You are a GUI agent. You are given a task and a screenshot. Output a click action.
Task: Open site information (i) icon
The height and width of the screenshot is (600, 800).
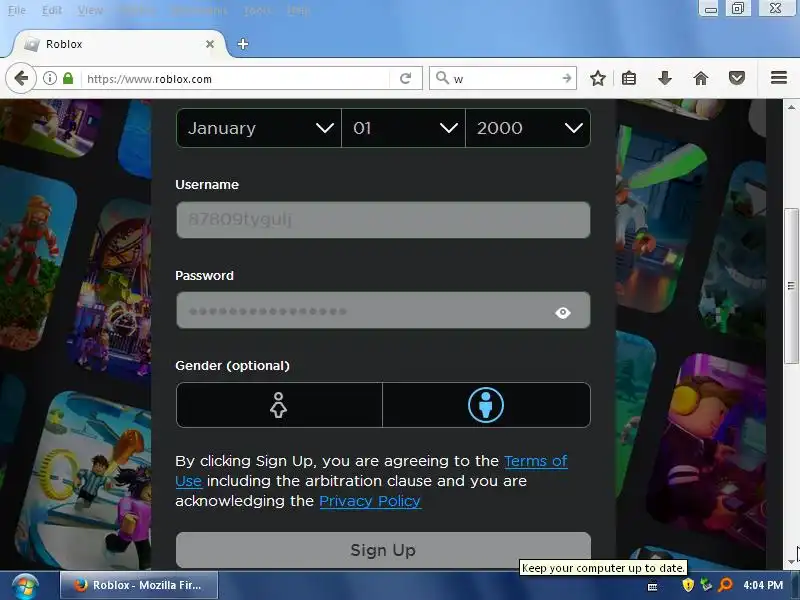(x=49, y=79)
